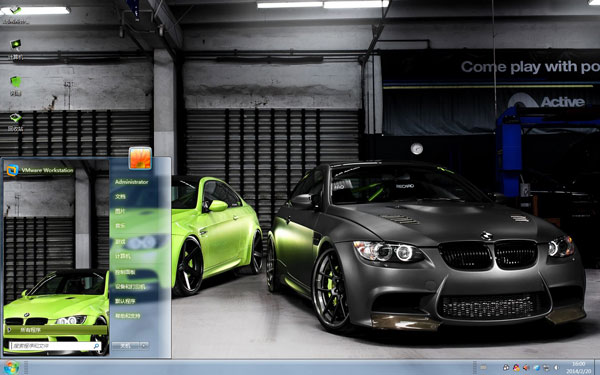Open 图片 (Pictures) in Start menu
Image resolution: width=600 pixels, height=375 pixels.
click(x=120, y=211)
